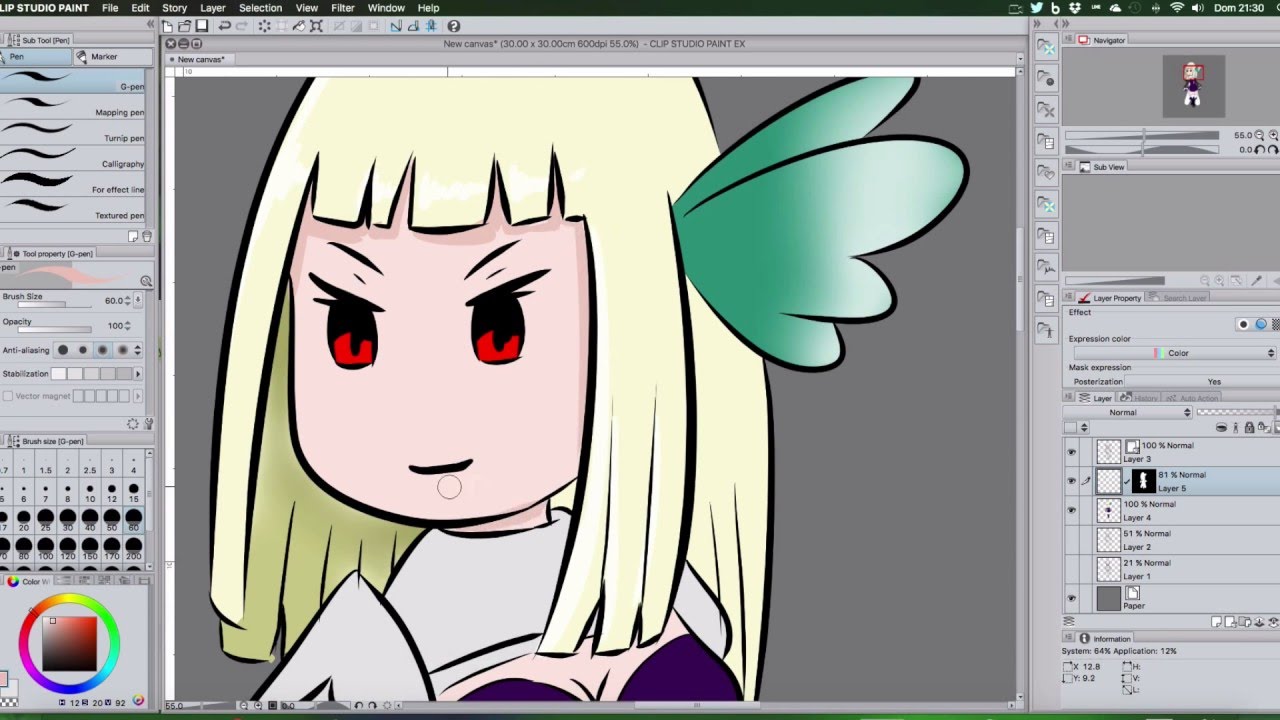This screenshot has width=1280, height=720.
Task: Open the File menu
Action: tap(110, 8)
